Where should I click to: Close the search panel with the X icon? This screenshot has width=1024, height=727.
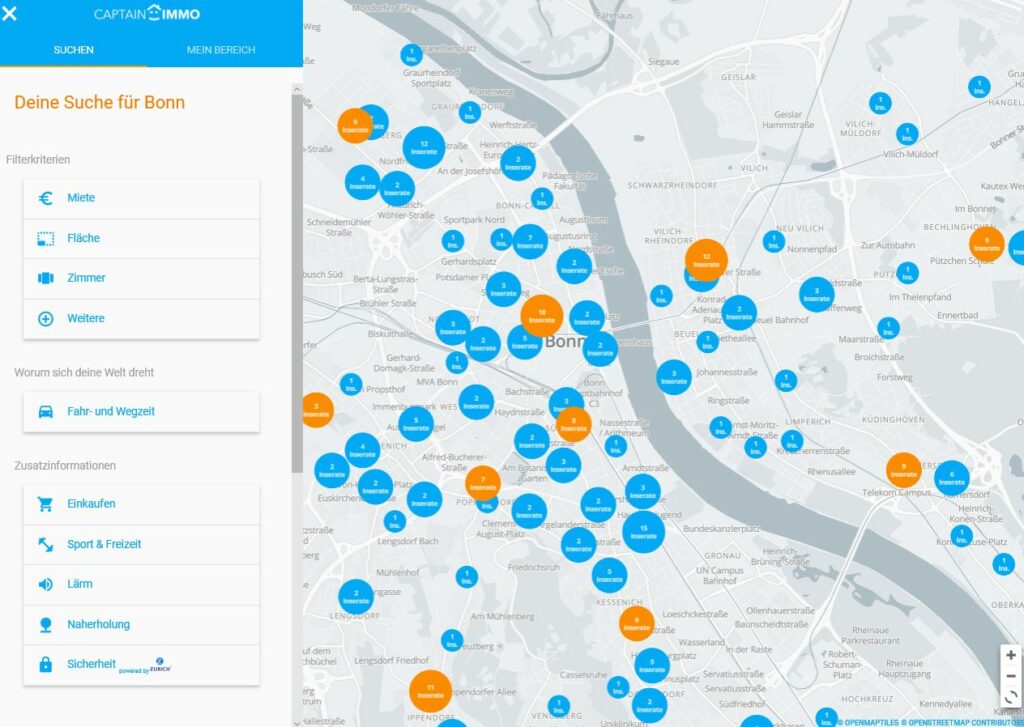[10, 14]
